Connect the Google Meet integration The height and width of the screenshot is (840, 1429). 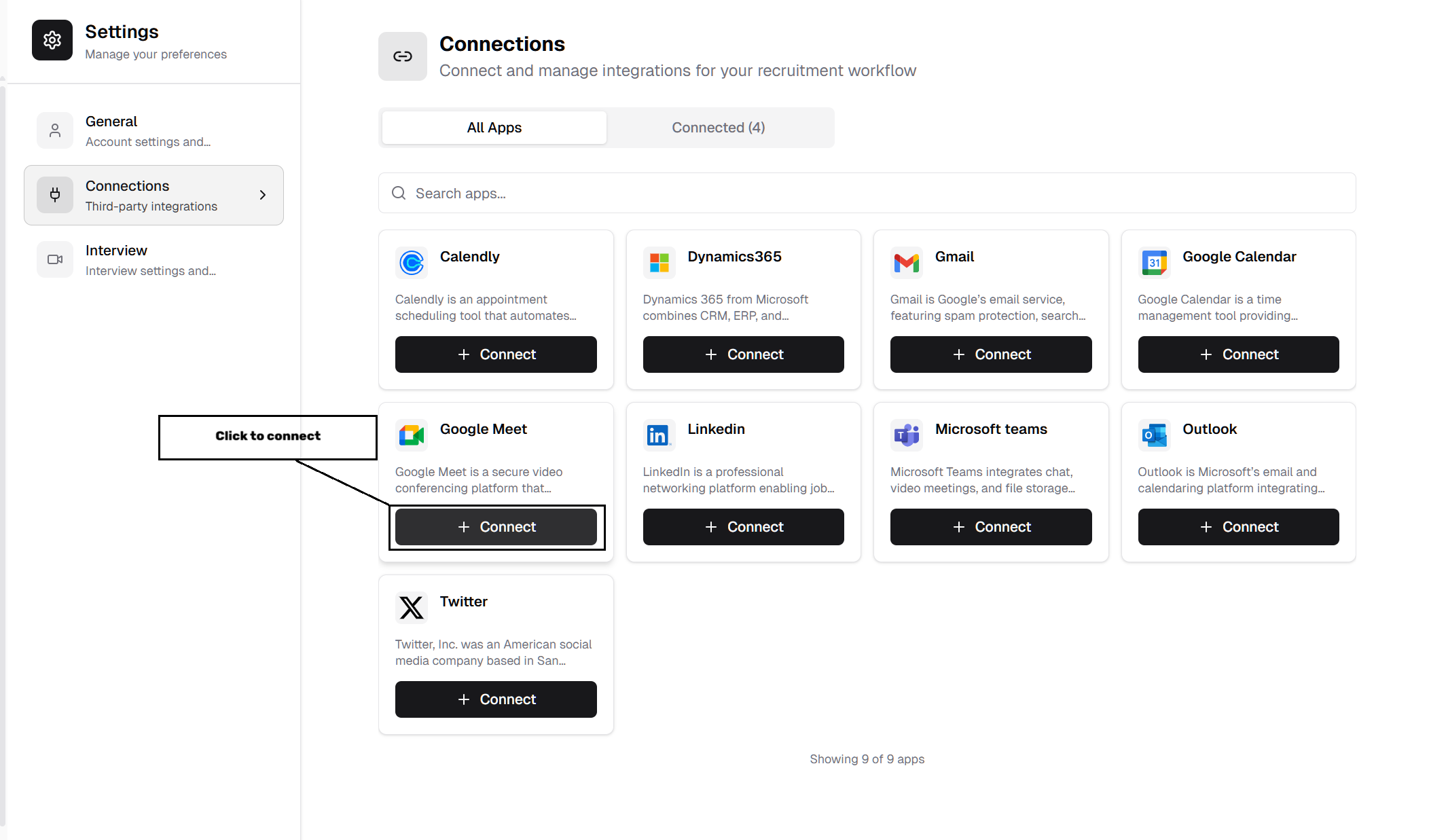click(496, 526)
